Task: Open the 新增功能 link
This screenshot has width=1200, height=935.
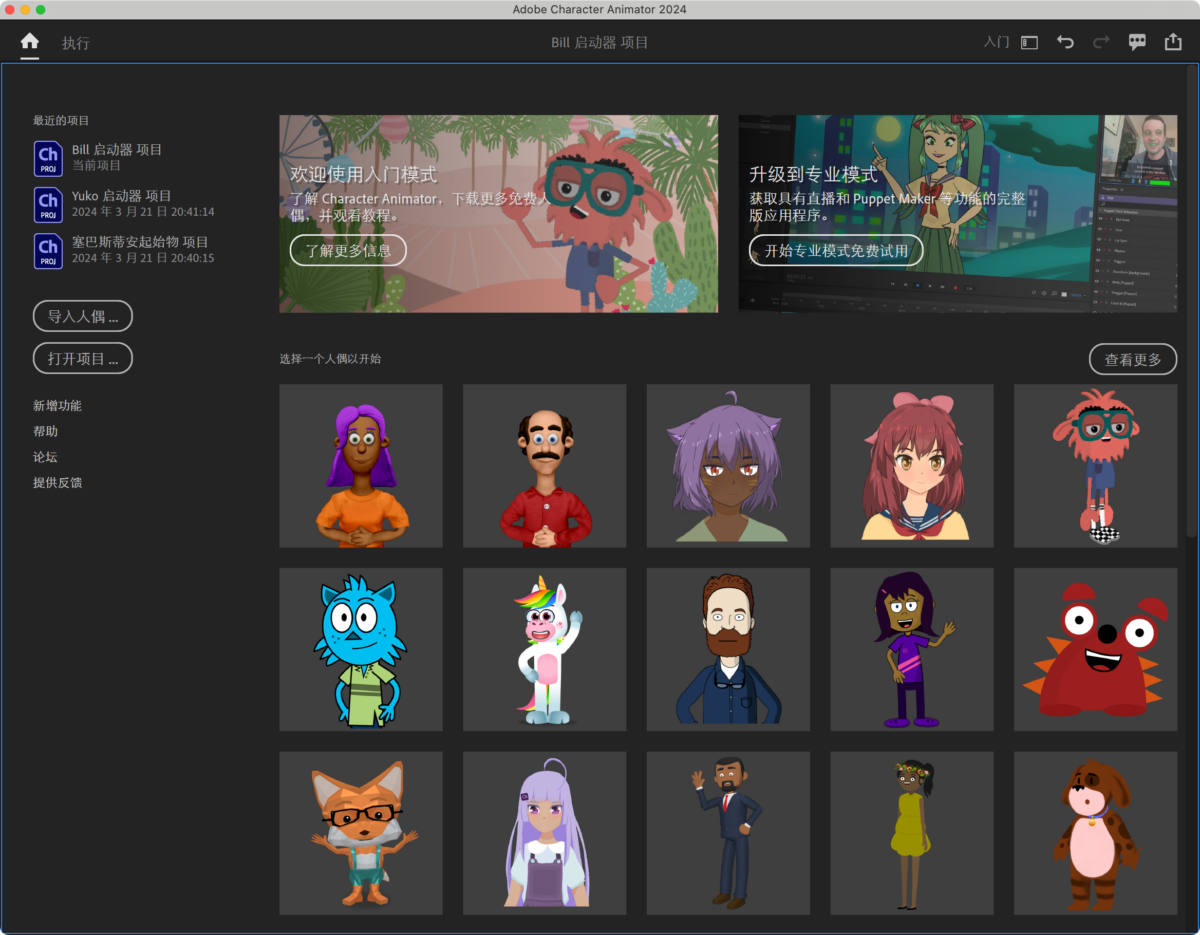Action: [x=57, y=406]
